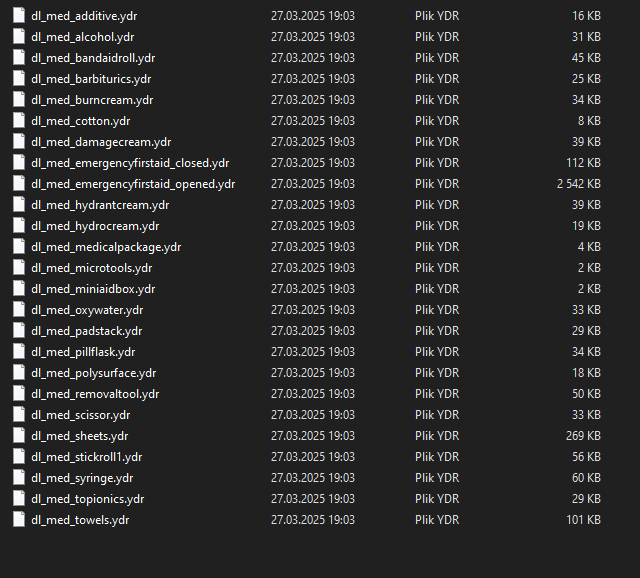Viewport: 640px width, 578px height.
Task: Select the icon of dl_med_syringe.ydr
Action: coord(19,478)
